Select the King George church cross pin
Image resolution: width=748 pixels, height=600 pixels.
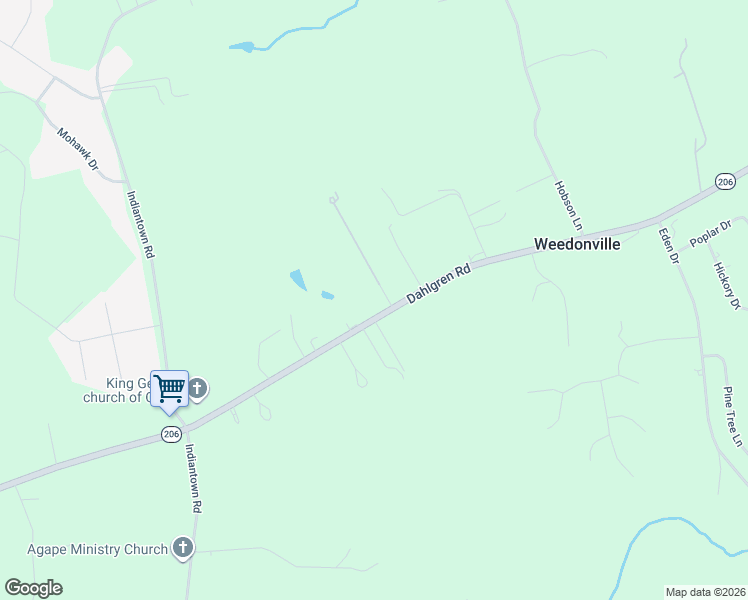198,389
